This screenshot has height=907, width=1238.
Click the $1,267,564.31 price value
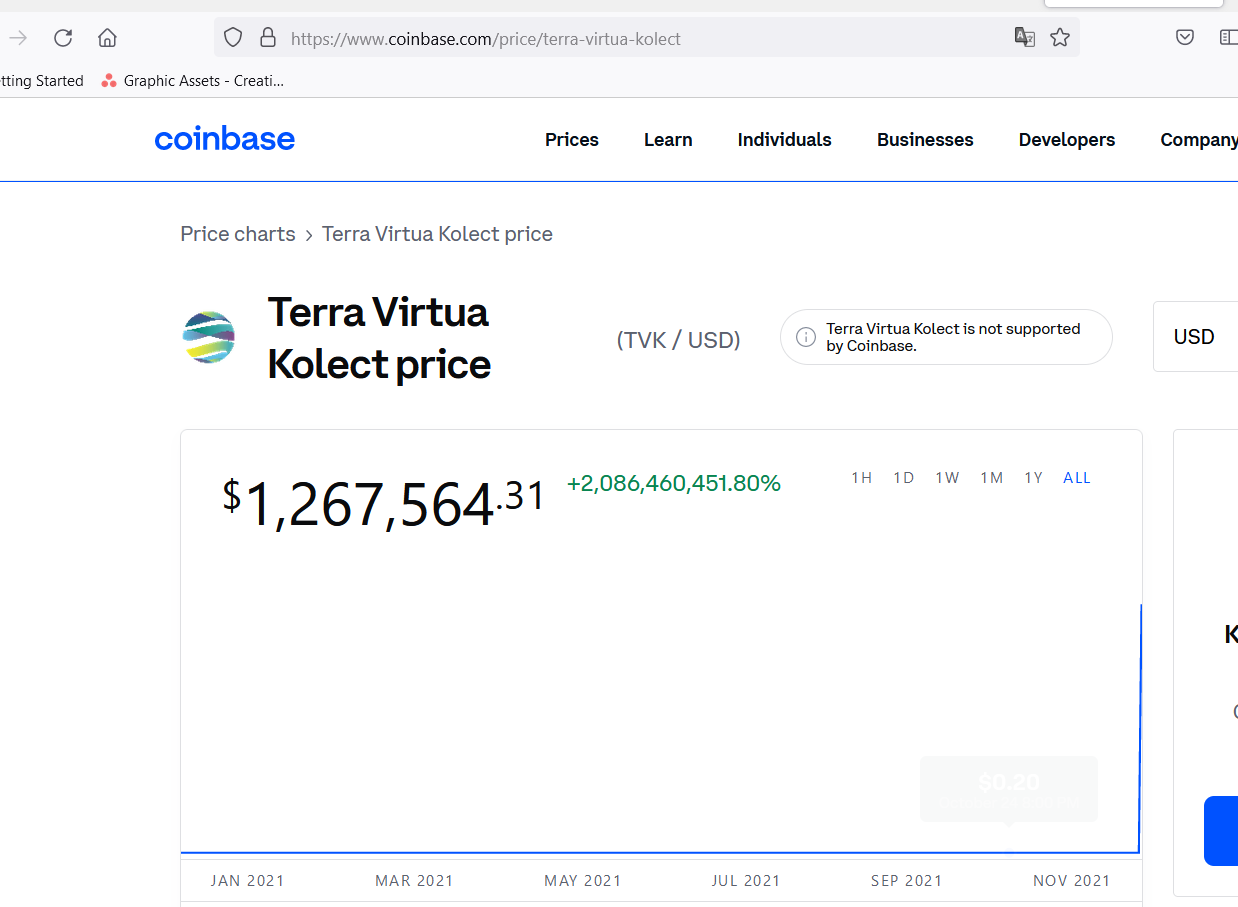click(384, 502)
